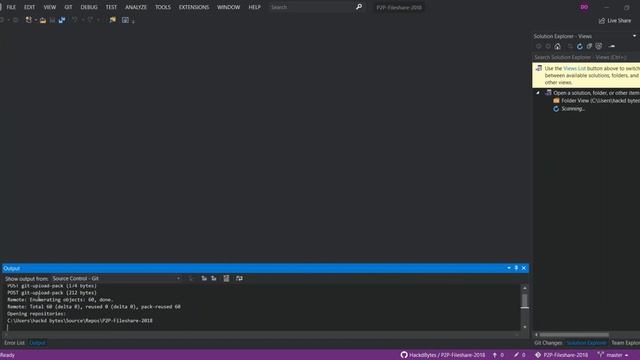Click Solution Explorer Home icon
The height and width of the screenshot is (360, 640).
(558, 46)
